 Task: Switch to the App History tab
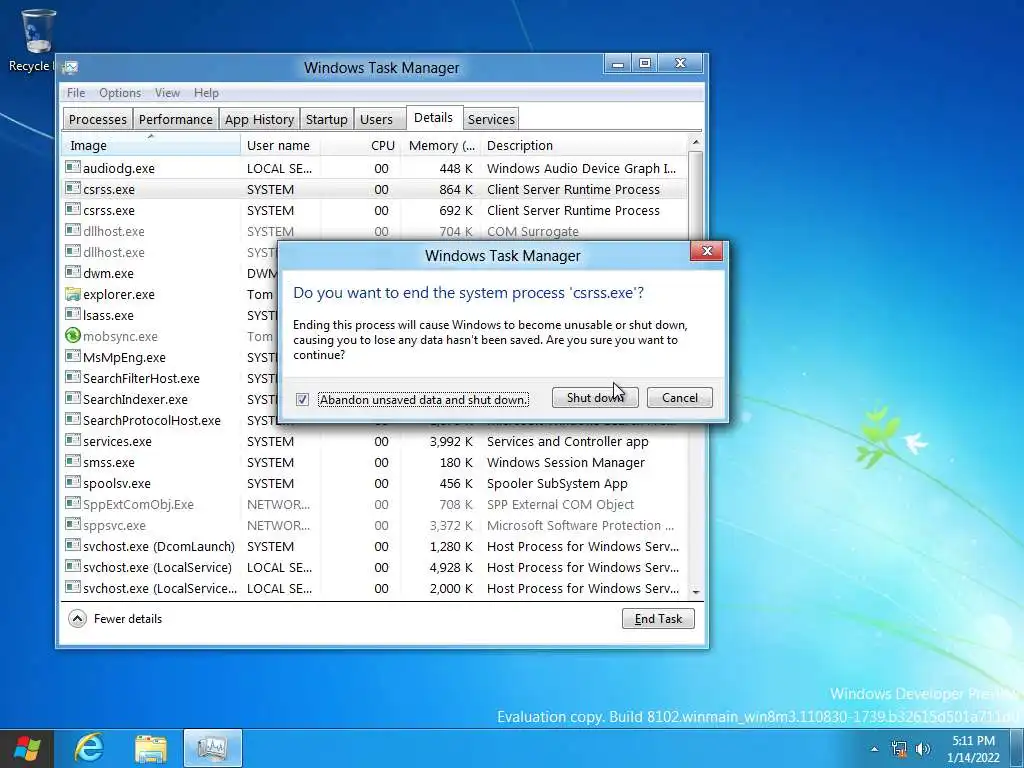pos(259,120)
